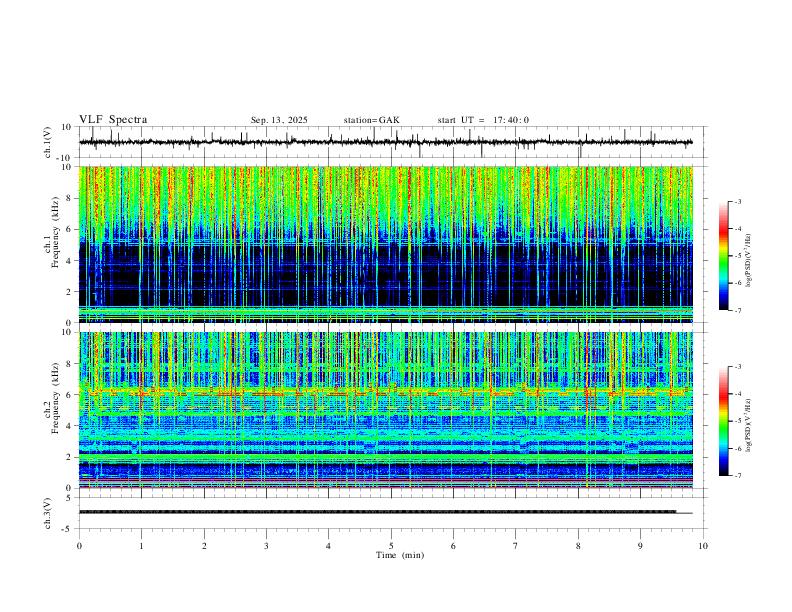Screen dimensions: 792x612
Task: Click the ch.2 PSD color scale bar
Action: (x=724, y=421)
